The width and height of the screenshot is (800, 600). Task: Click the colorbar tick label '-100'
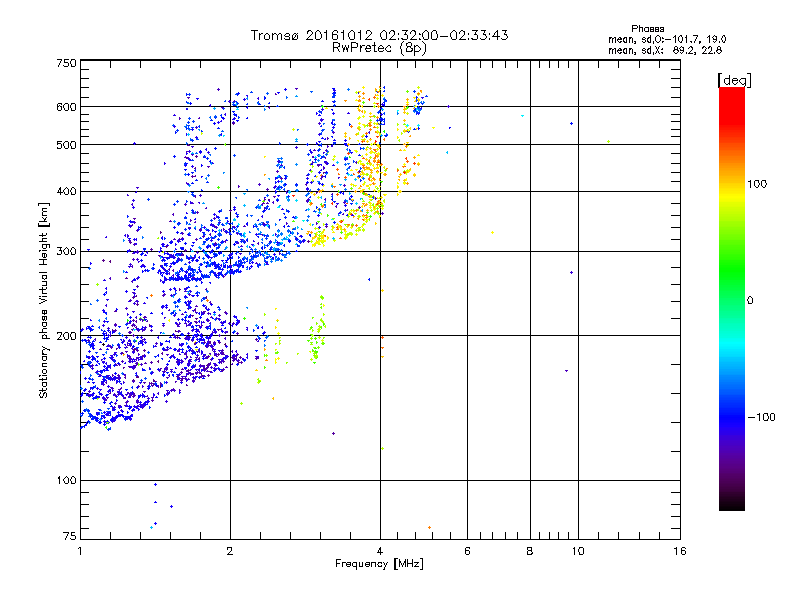click(761, 417)
